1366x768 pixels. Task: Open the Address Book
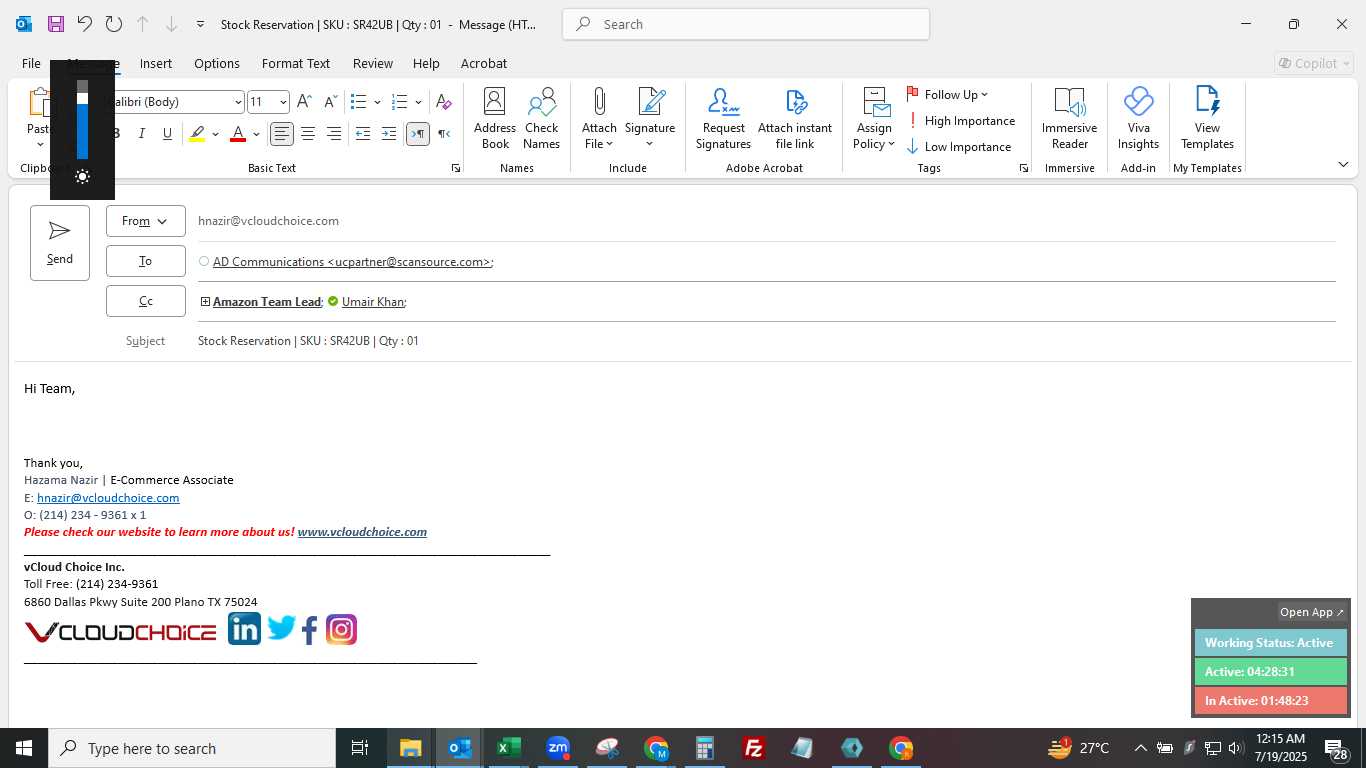(495, 118)
